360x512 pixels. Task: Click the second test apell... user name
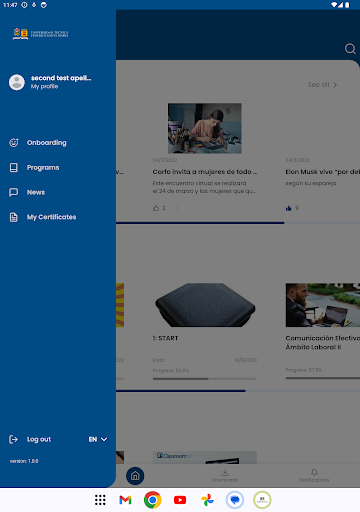point(61,78)
